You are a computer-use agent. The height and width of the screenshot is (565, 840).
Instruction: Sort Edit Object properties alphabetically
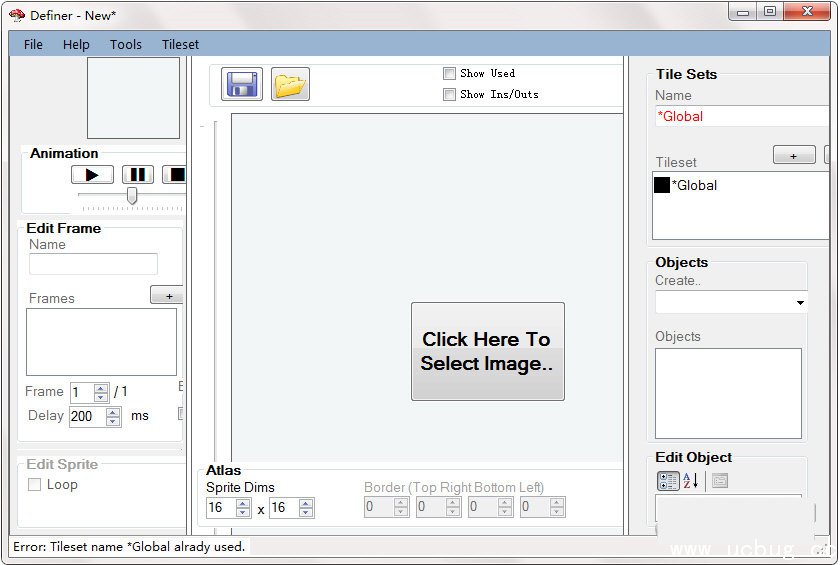click(690, 481)
